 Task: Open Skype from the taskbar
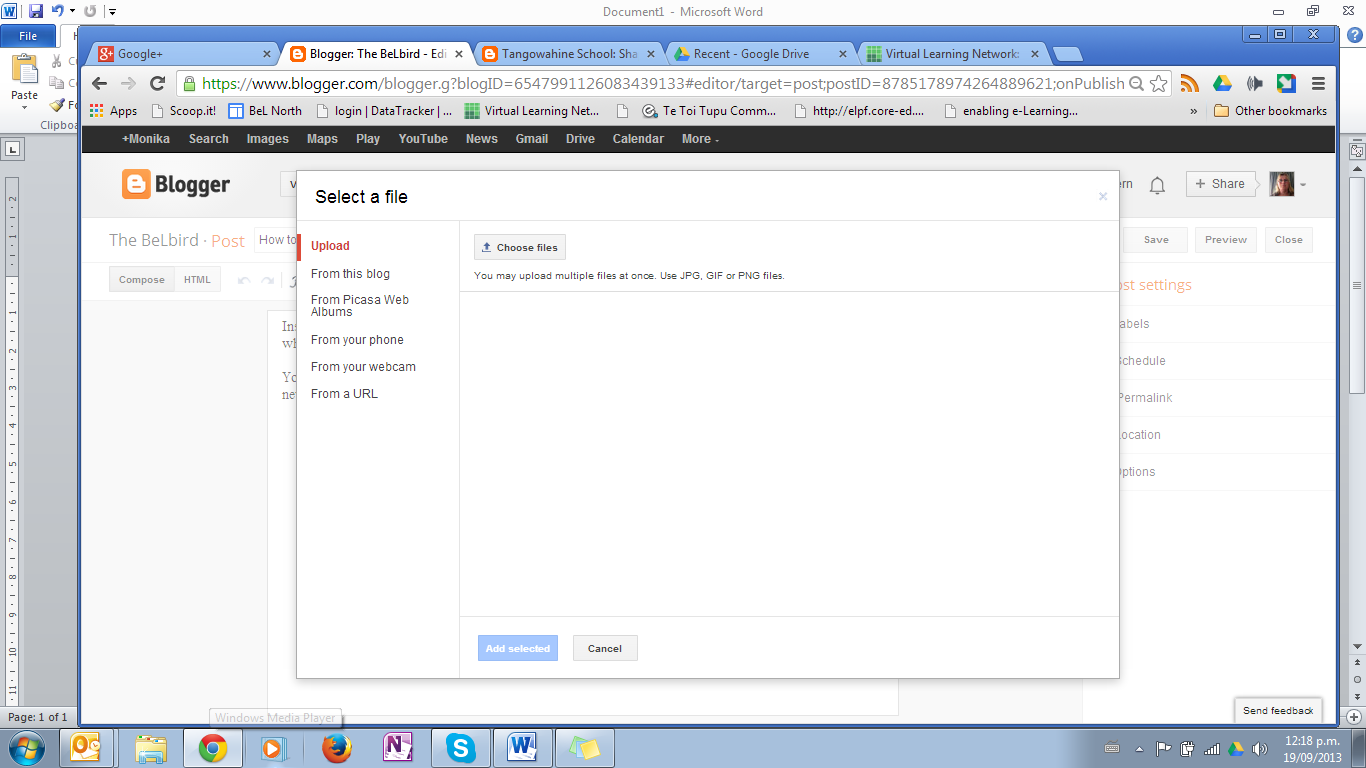461,748
